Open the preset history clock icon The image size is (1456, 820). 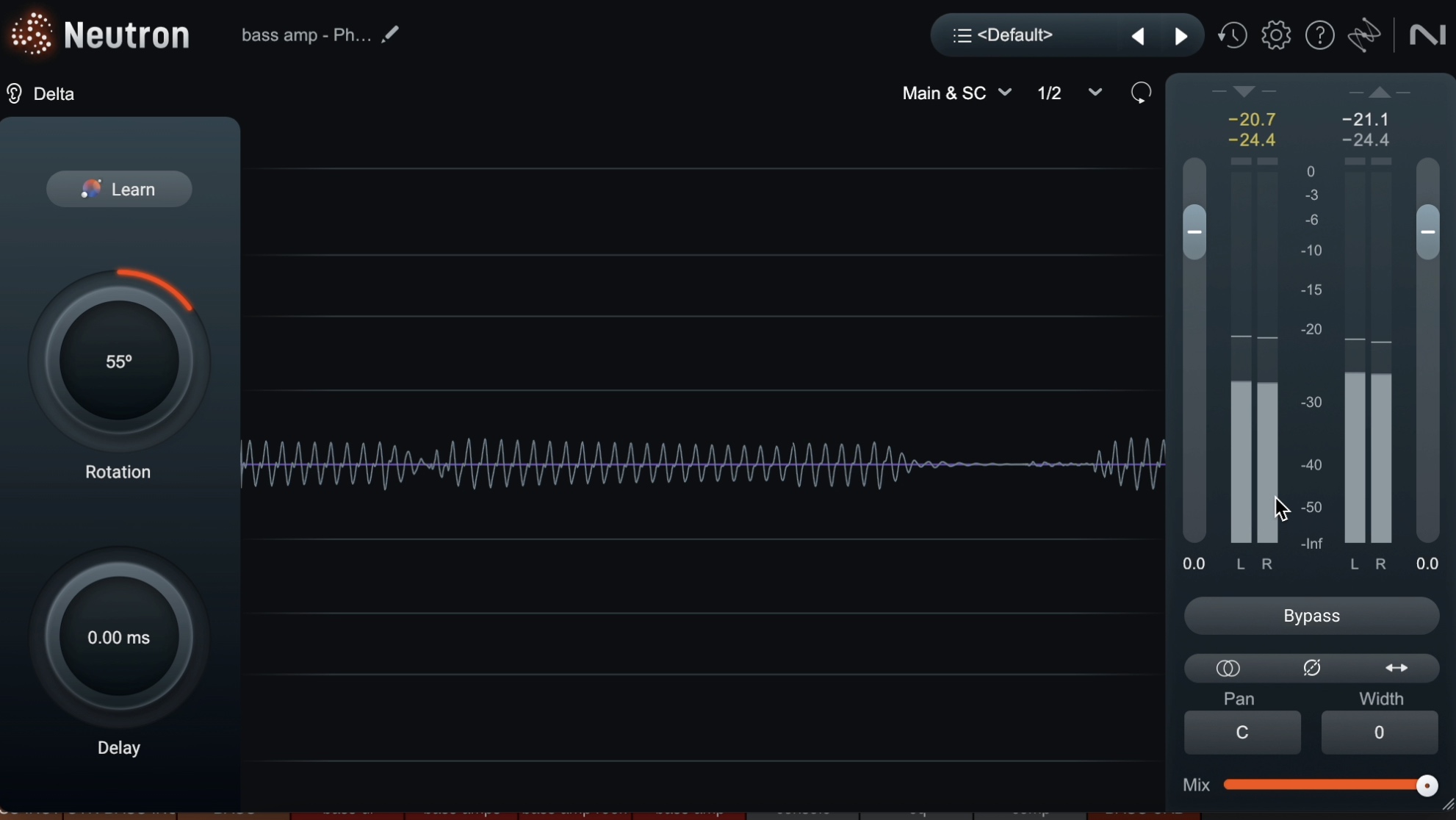point(1233,35)
